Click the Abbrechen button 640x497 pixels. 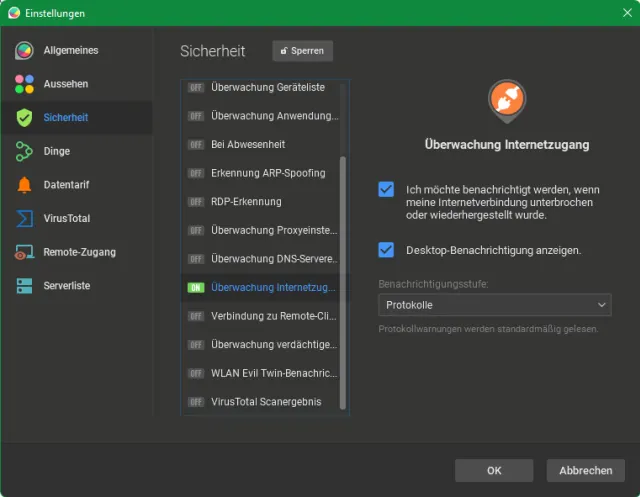(586, 470)
